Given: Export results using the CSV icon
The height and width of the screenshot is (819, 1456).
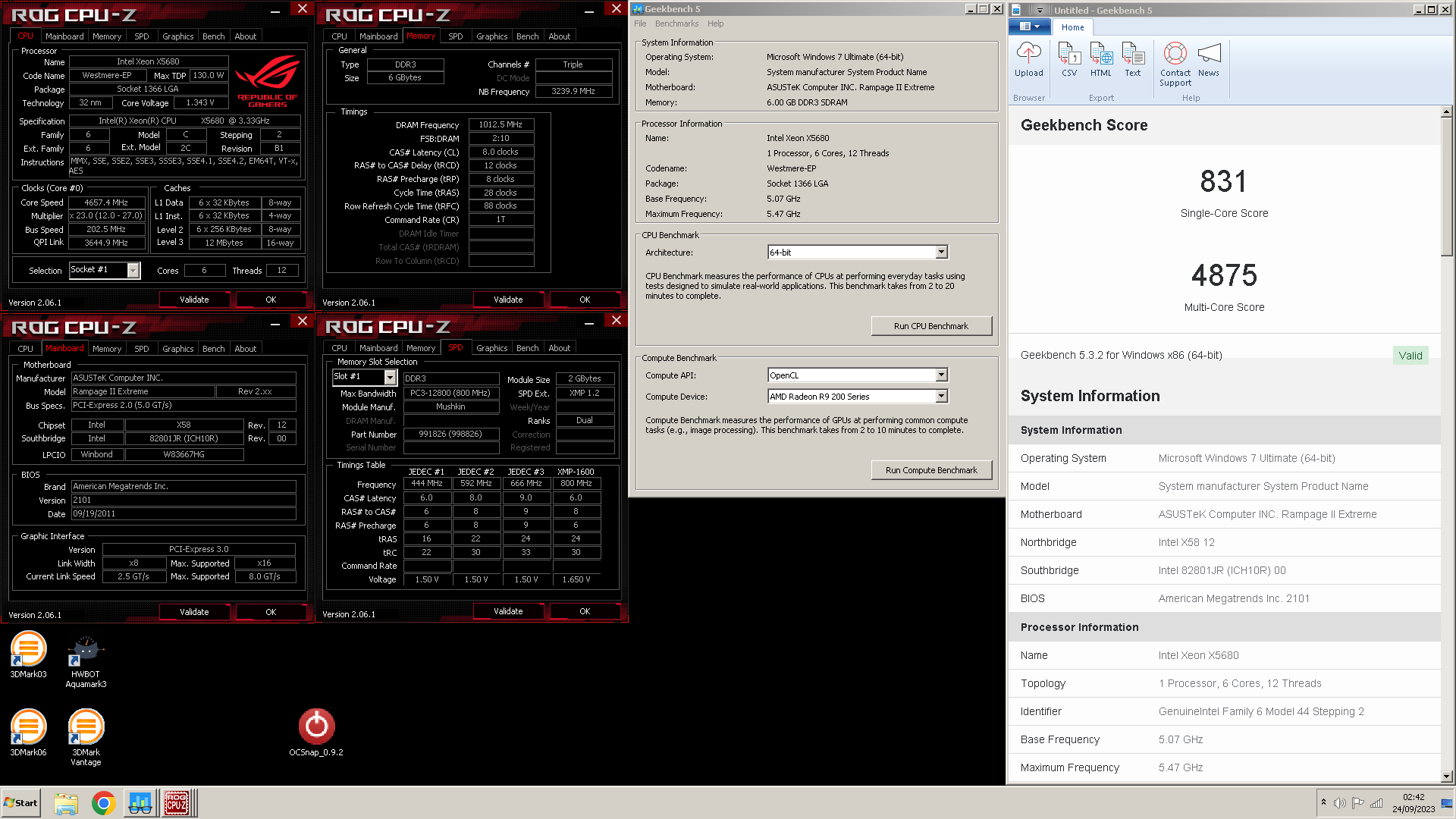Looking at the screenshot, I should pyautogui.click(x=1069, y=53).
